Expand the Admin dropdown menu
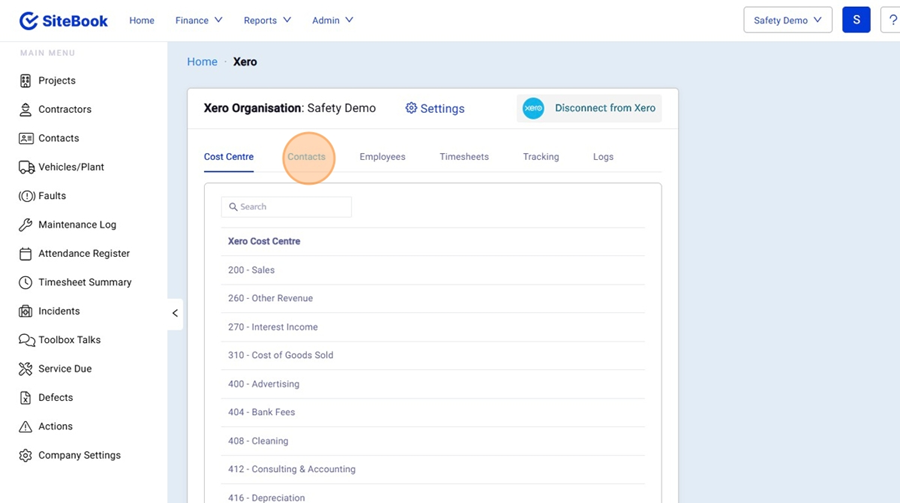Viewport: 900px width, 503px height. (332, 20)
